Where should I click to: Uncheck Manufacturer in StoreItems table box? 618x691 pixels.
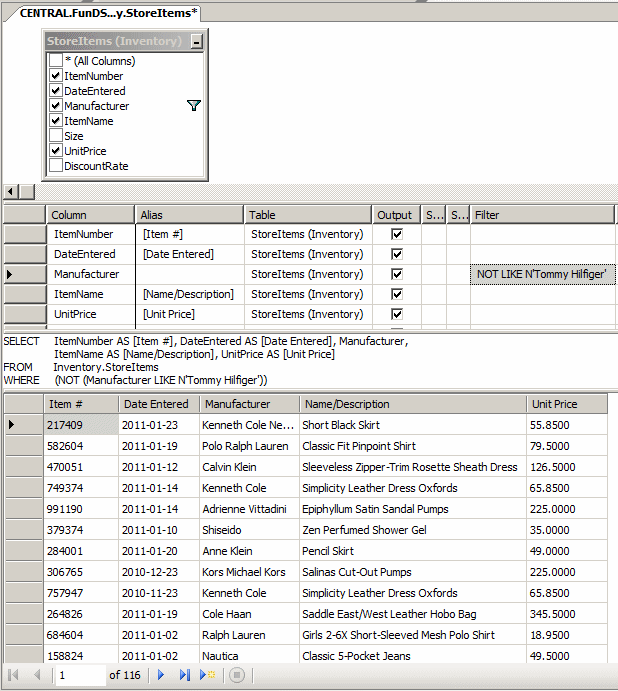tap(56, 105)
